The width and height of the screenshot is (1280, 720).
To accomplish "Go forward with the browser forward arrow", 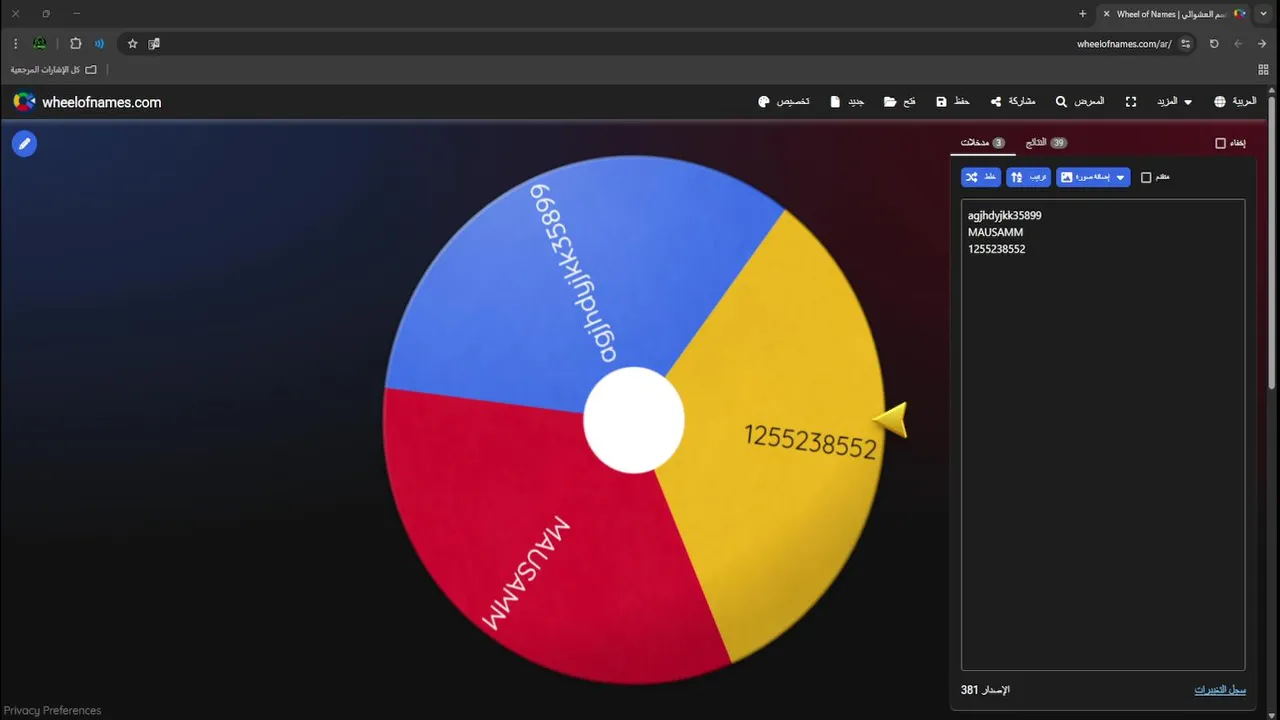I will [1238, 44].
